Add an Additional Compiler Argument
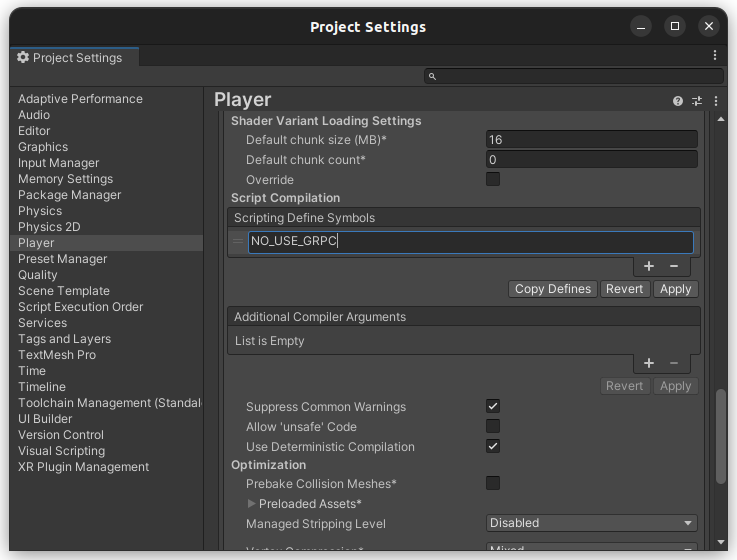The image size is (737, 560). (x=649, y=363)
